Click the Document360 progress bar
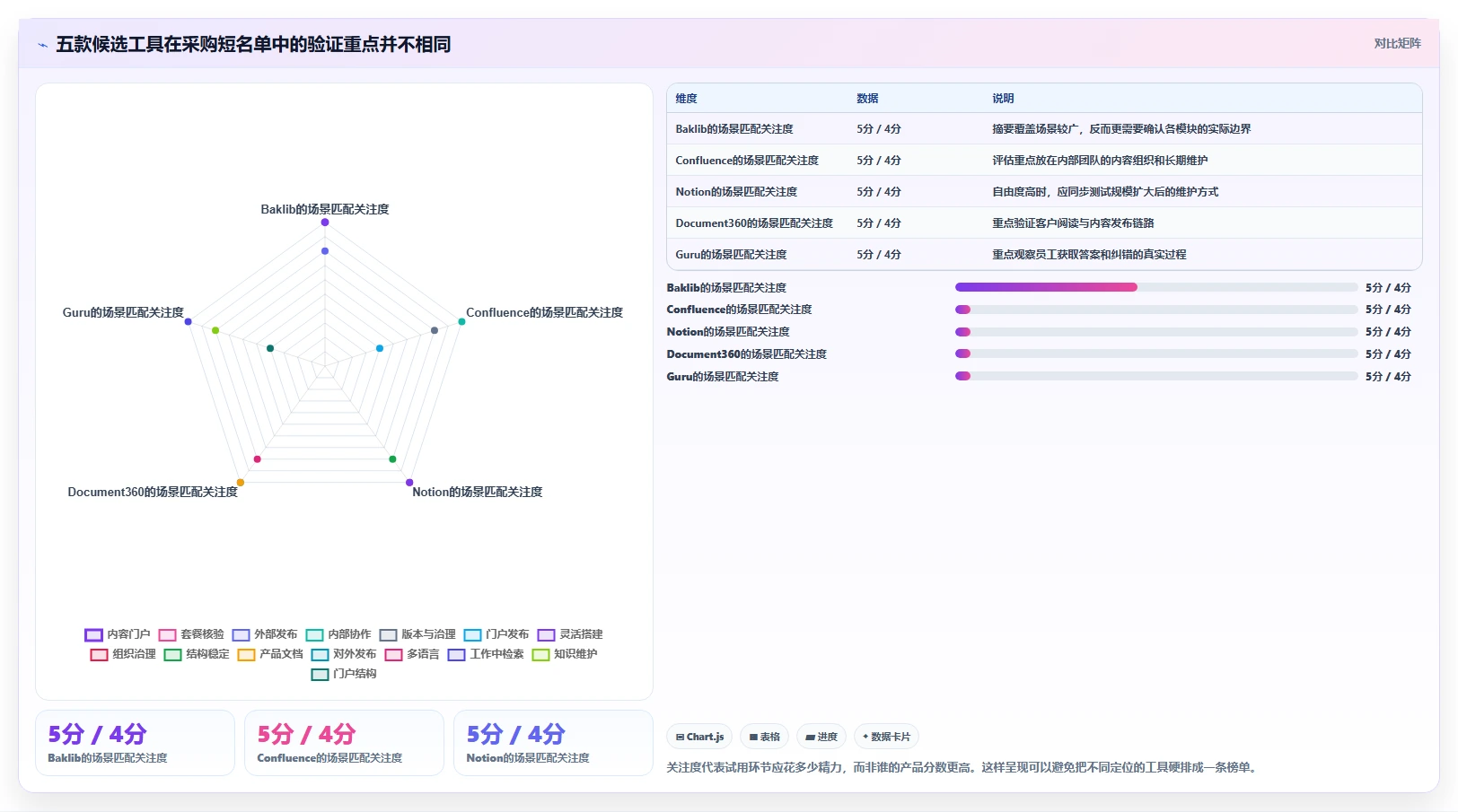The height and width of the screenshot is (812, 1458). [1156, 354]
